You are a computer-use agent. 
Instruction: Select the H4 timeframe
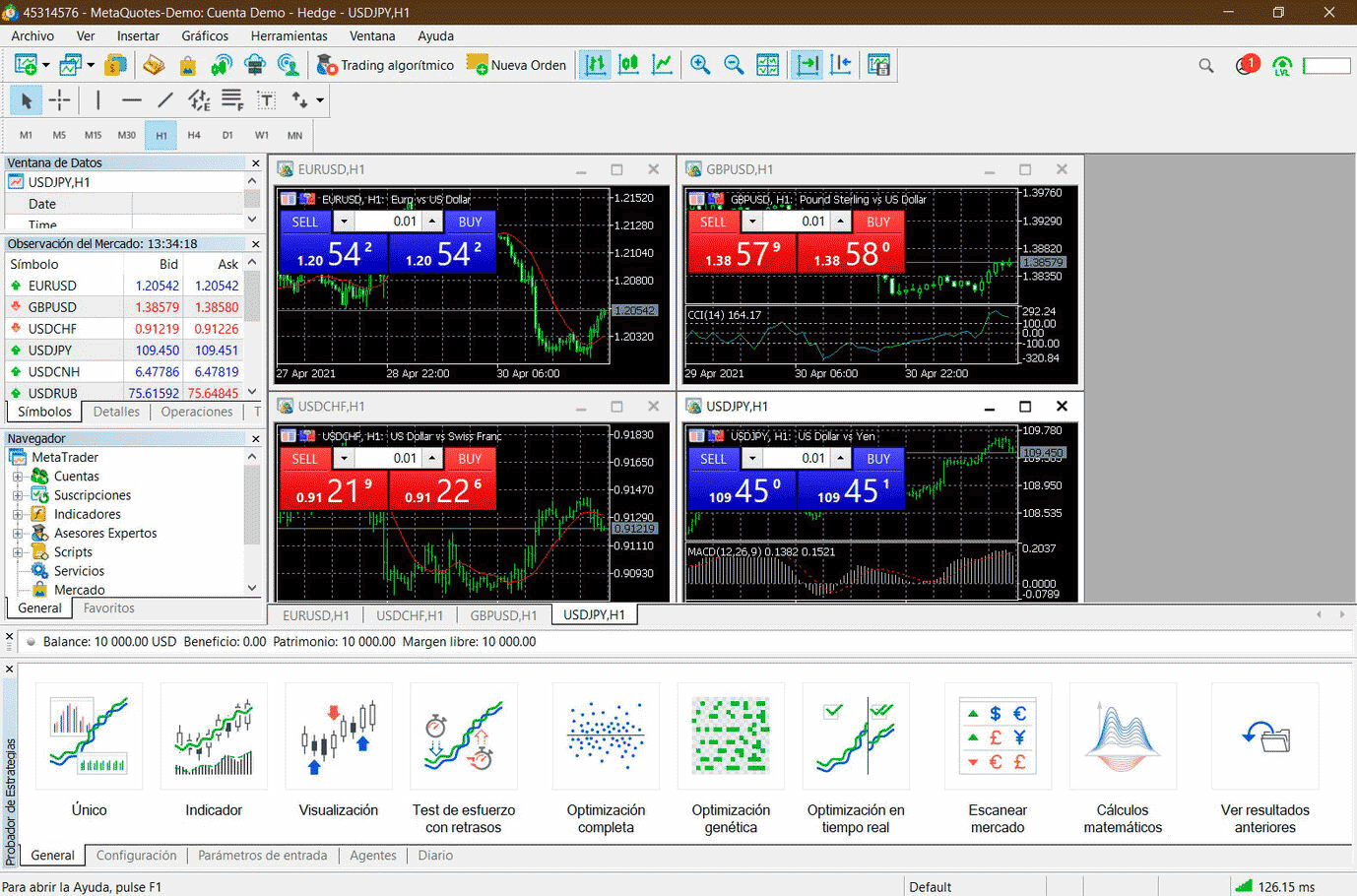click(194, 135)
